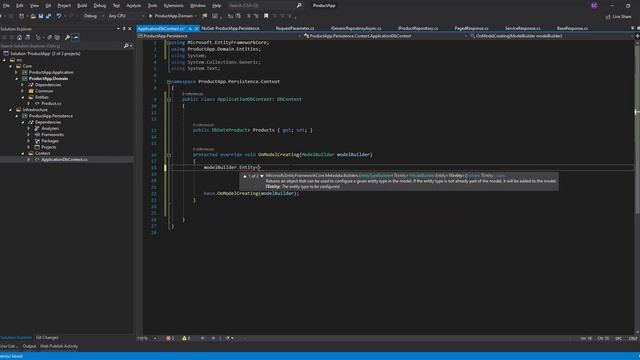The width and height of the screenshot is (640, 360).
Task: Switch to PagedResponse.cs tab
Action: pos(471,29)
